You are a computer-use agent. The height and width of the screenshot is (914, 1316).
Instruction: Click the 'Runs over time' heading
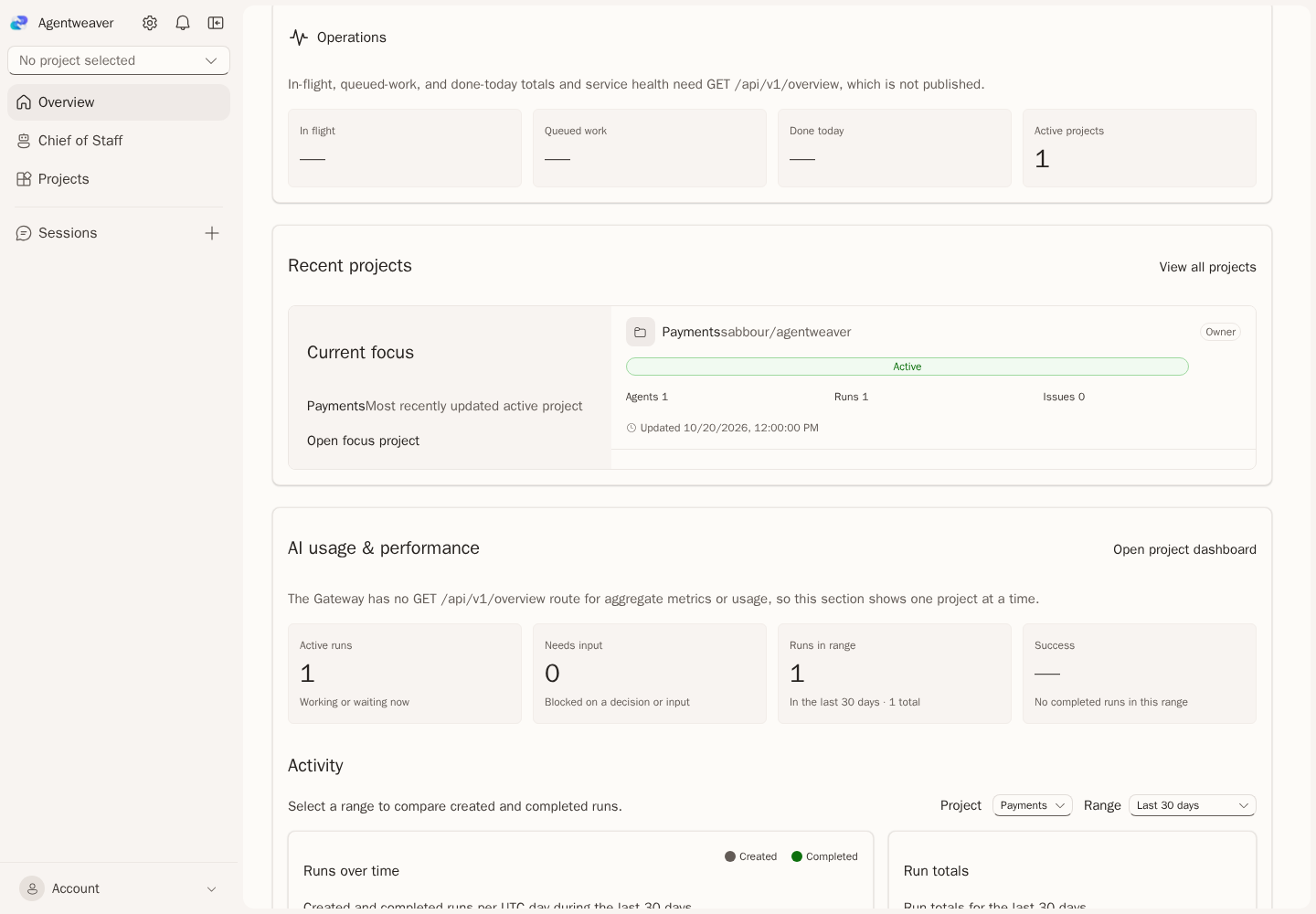351,871
